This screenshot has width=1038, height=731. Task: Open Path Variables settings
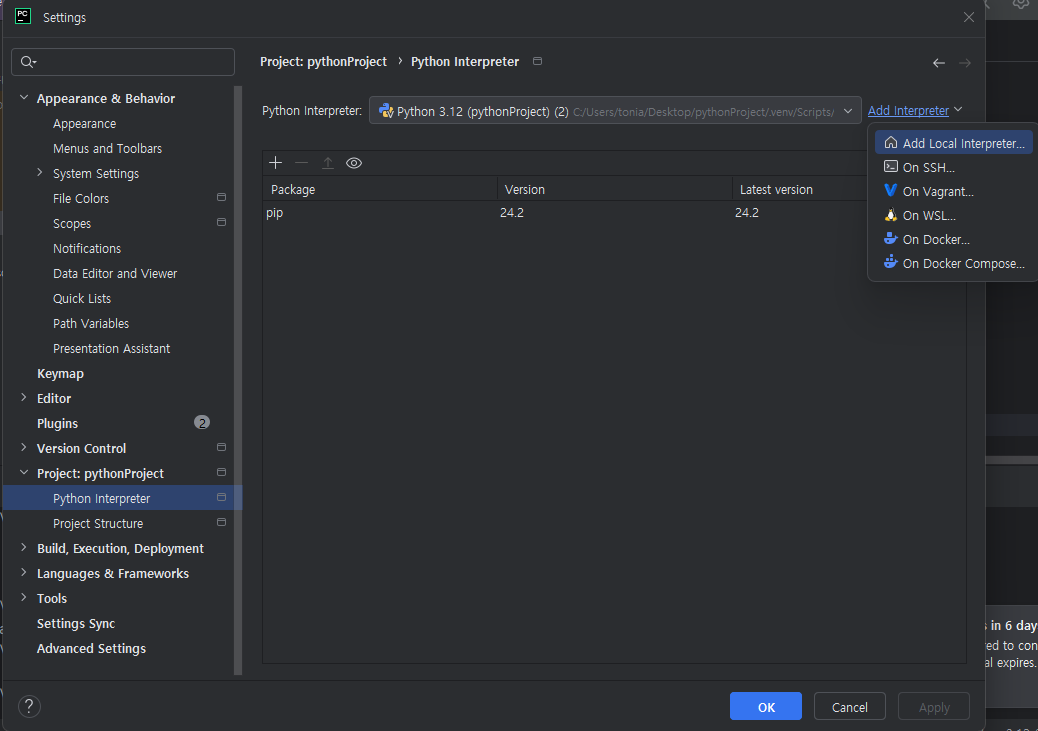click(91, 323)
